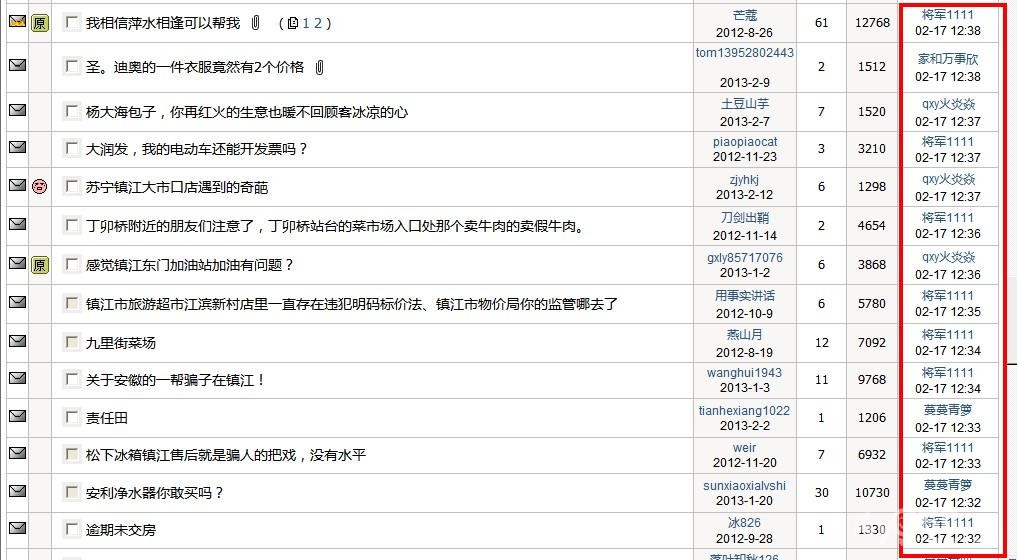Tick checkbox for 逾期未交房 thread
This screenshot has height=560, width=1017.
coord(71,530)
